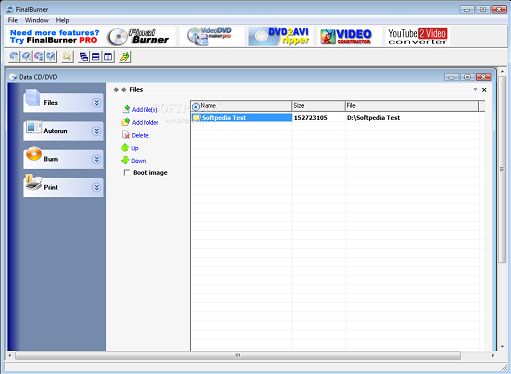The width and height of the screenshot is (511, 374).
Task: Click the red Delete icon
Action: pos(126,135)
